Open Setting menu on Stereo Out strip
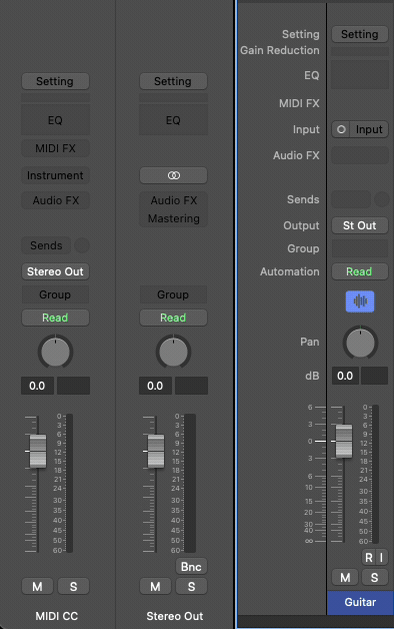The height and width of the screenshot is (629, 394). 173,81
